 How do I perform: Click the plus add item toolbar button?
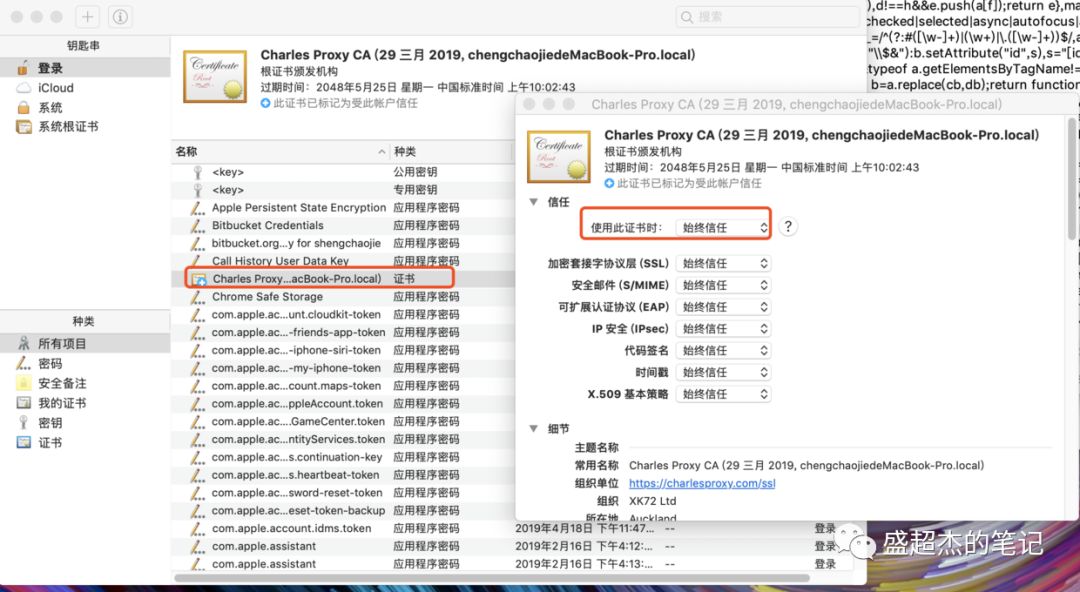[87, 17]
